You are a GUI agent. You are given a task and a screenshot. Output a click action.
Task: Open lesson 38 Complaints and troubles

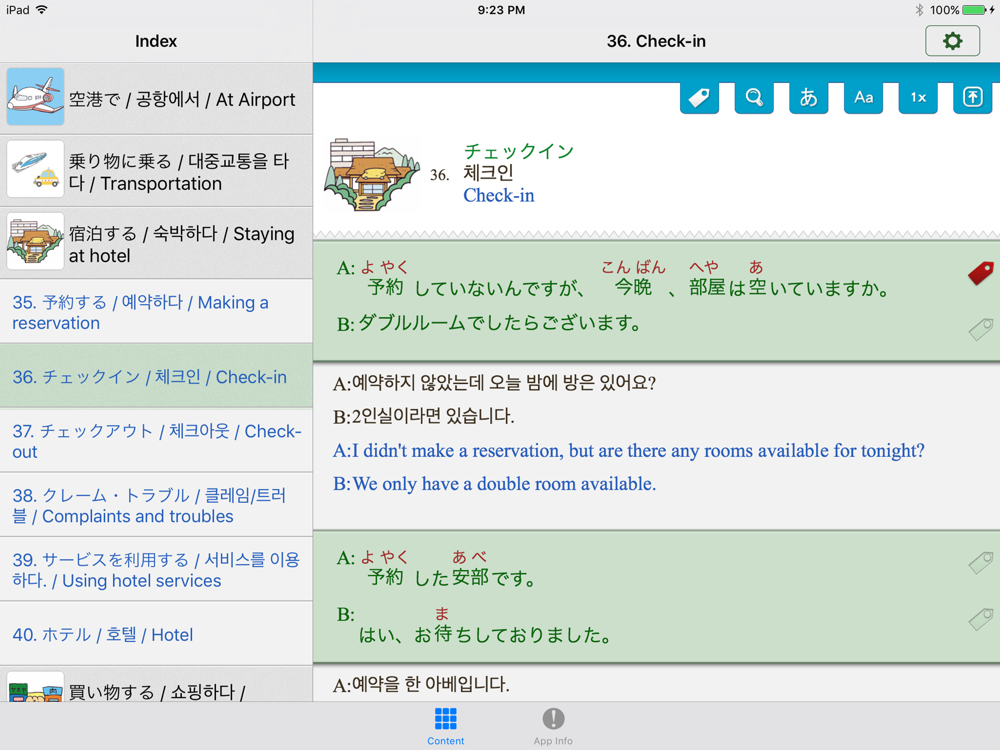coord(156,505)
